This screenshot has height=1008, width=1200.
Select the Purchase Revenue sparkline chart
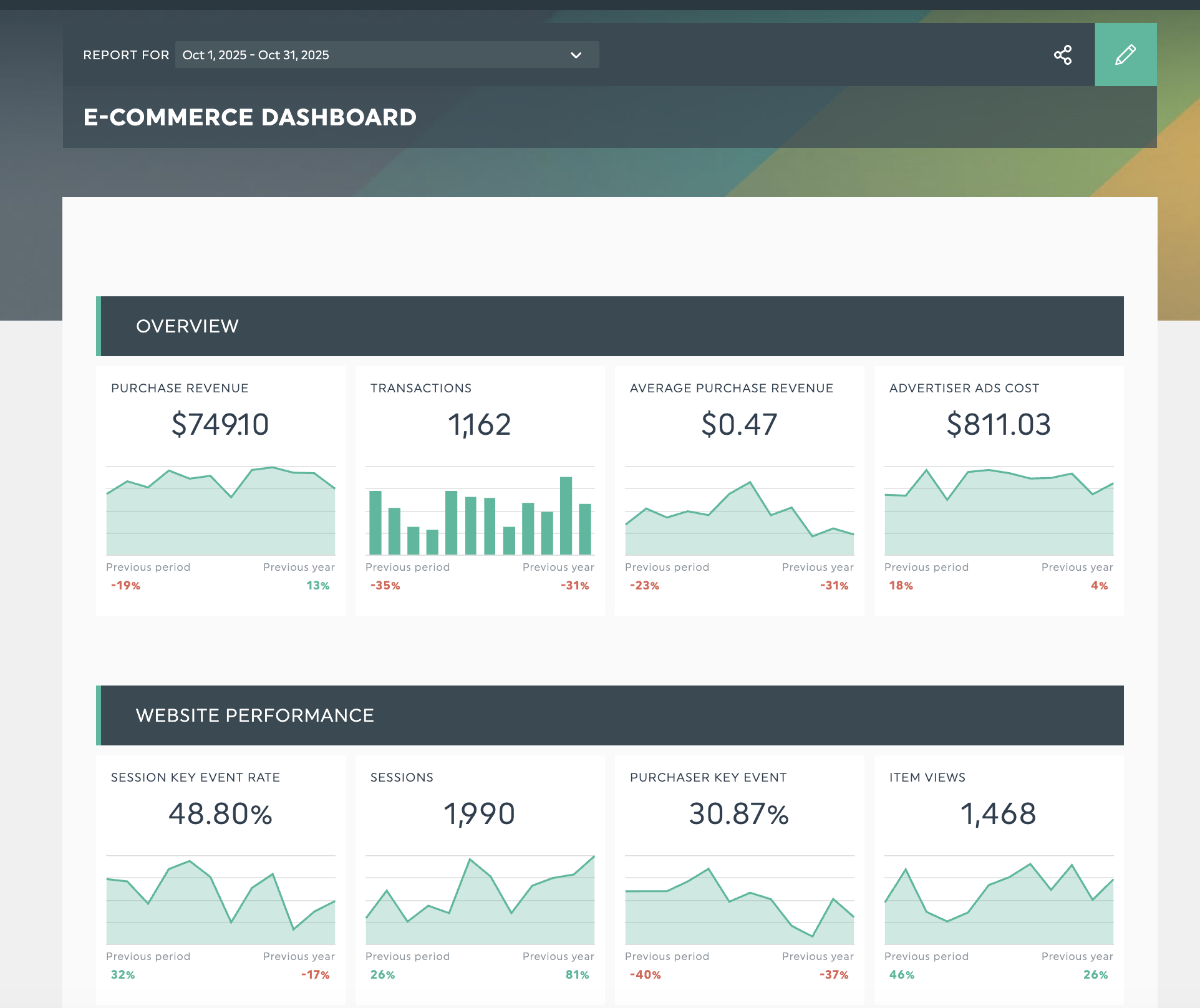220,510
